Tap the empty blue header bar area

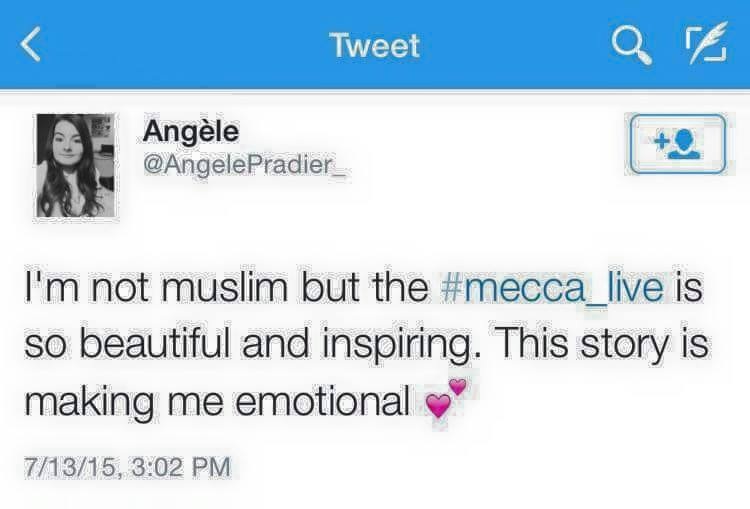(x=517, y=45)
